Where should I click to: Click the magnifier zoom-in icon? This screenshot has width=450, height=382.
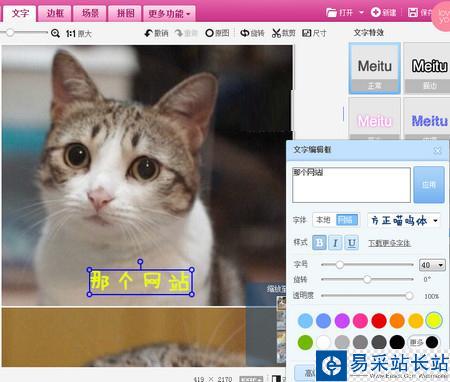55,33
